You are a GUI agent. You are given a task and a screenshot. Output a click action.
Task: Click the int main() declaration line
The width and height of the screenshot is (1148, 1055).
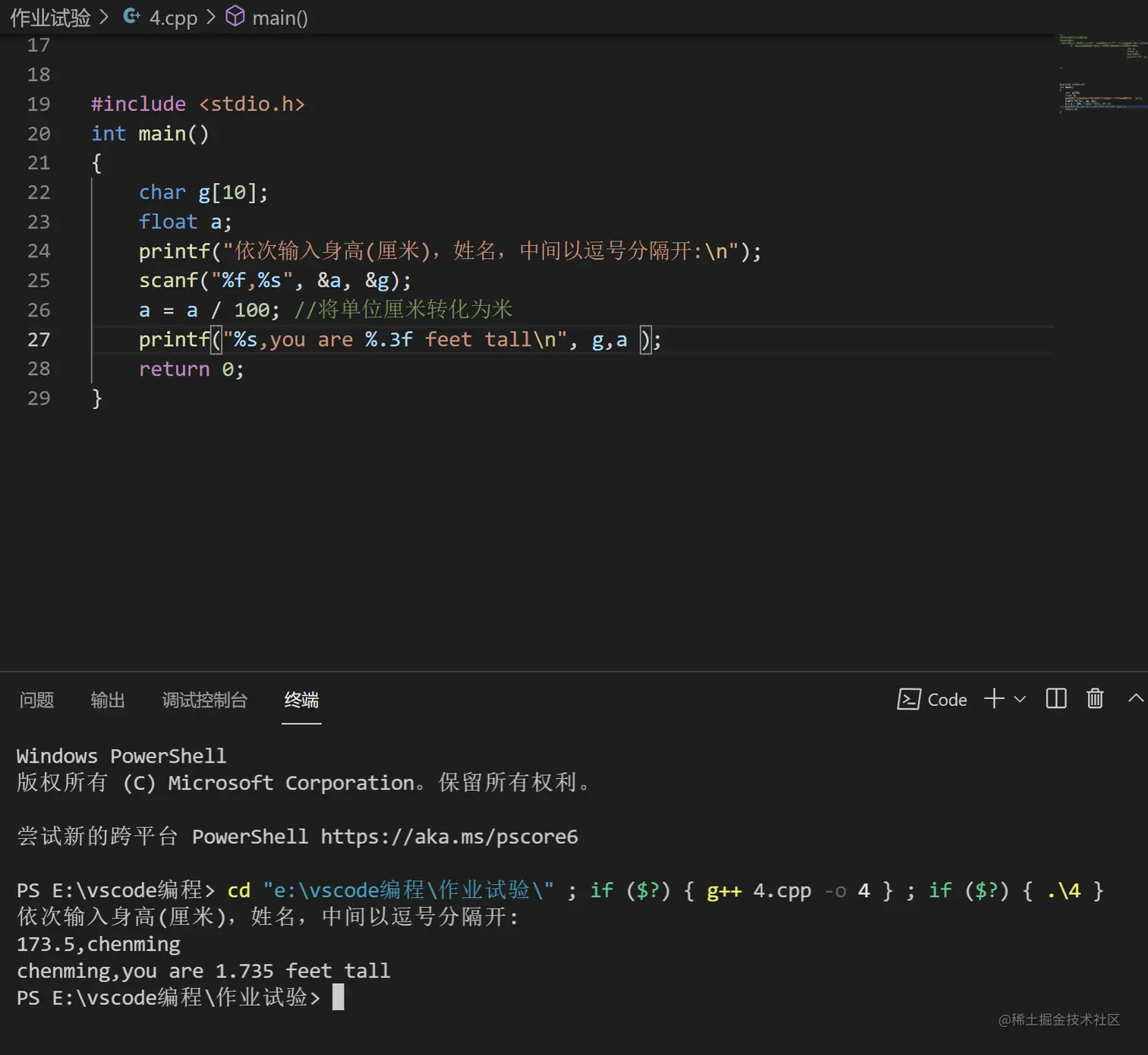(x=150, y=134)
